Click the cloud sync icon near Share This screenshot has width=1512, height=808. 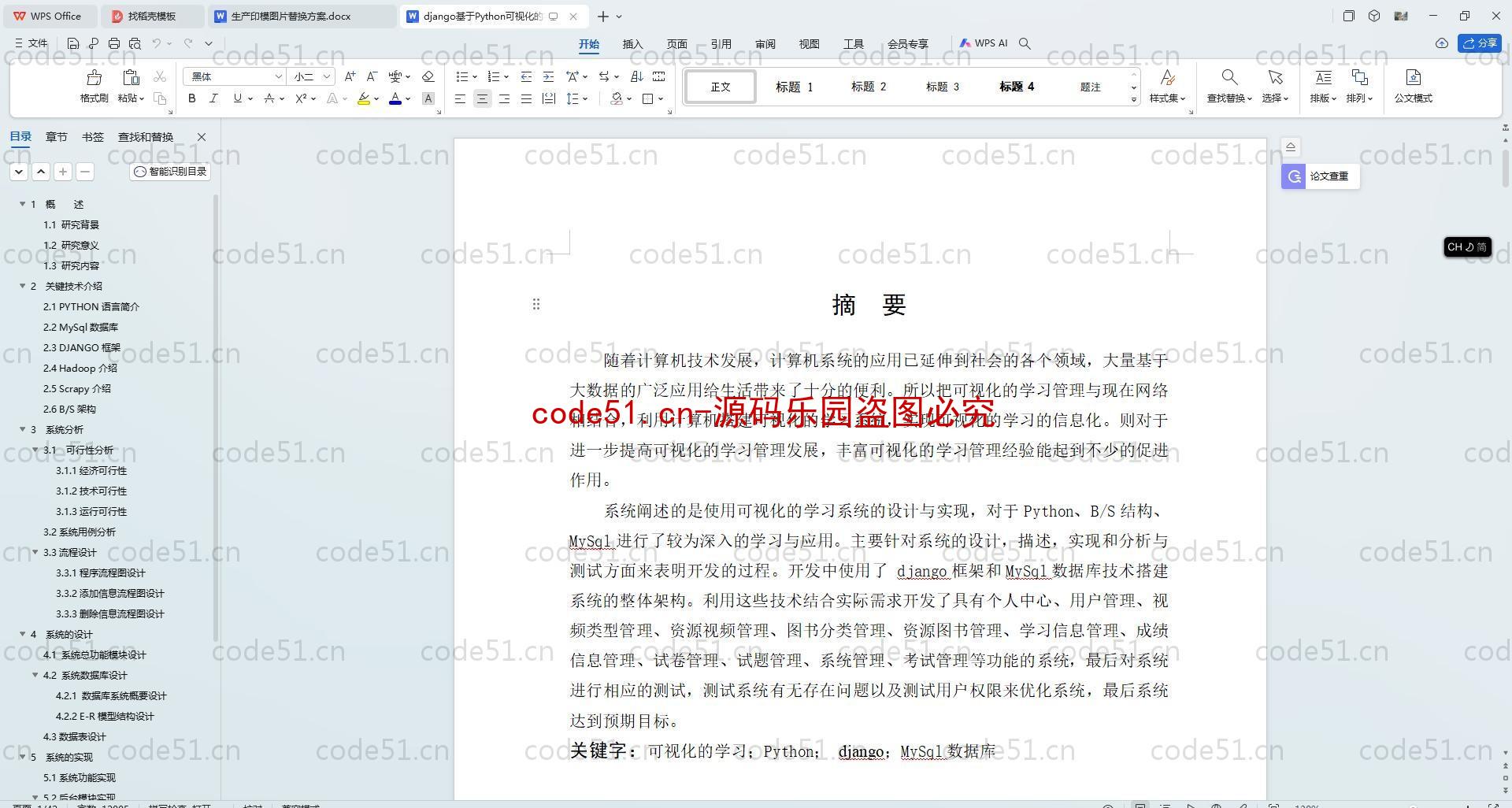pos(1441,43)
